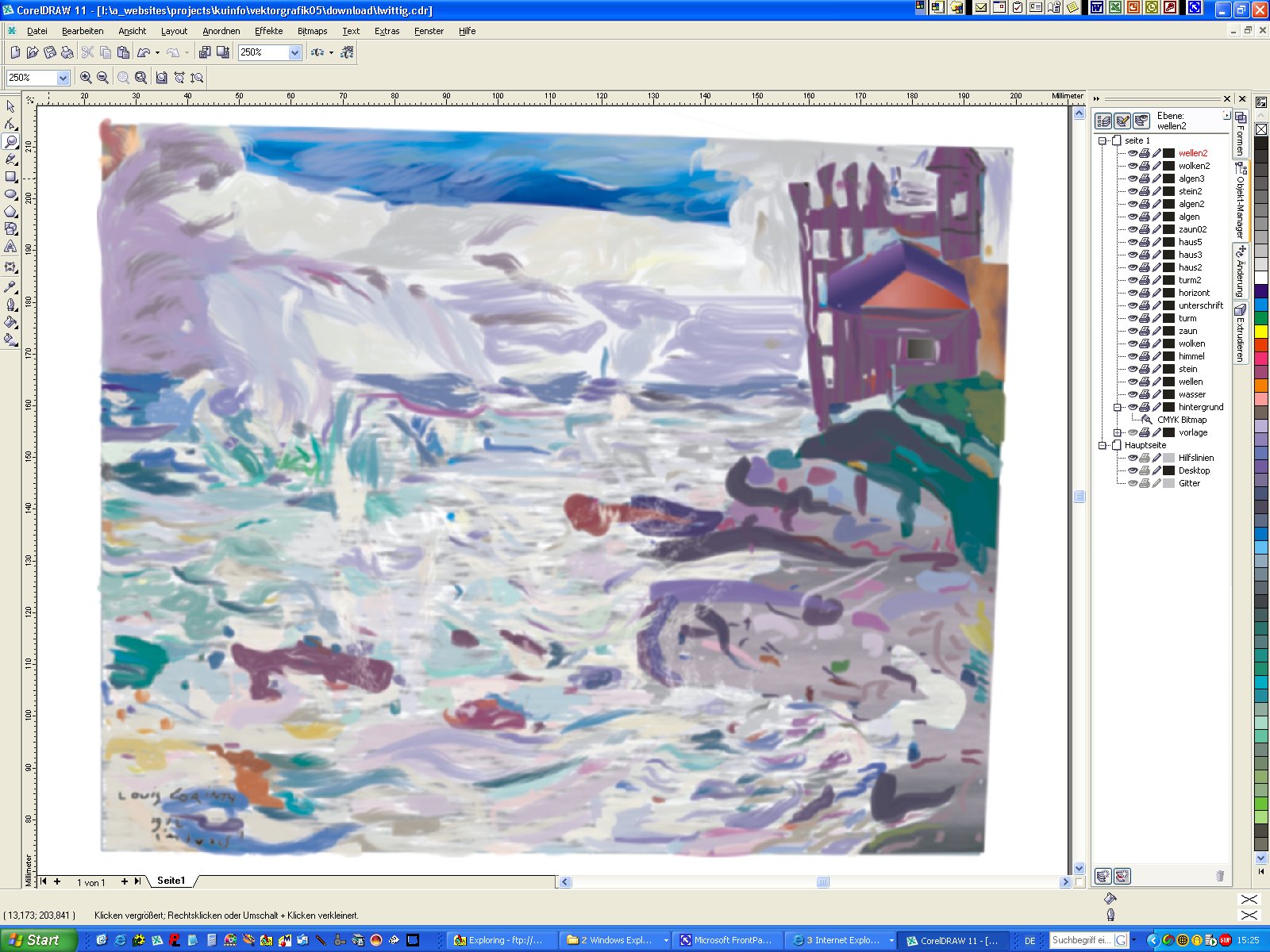The height and width of the screenshot is (952, 1270).
Task: Open the zoom toolbar 250% dropdown
Action: click(63, 78)
